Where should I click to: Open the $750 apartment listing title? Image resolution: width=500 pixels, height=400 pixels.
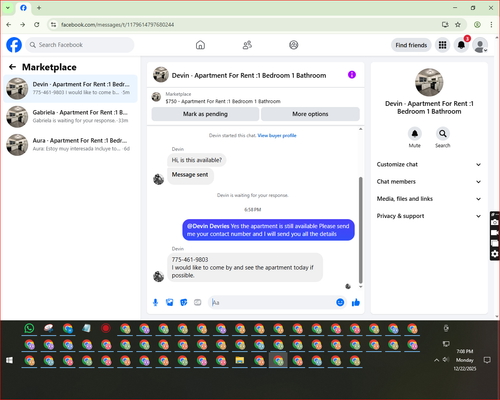(223, 101)
